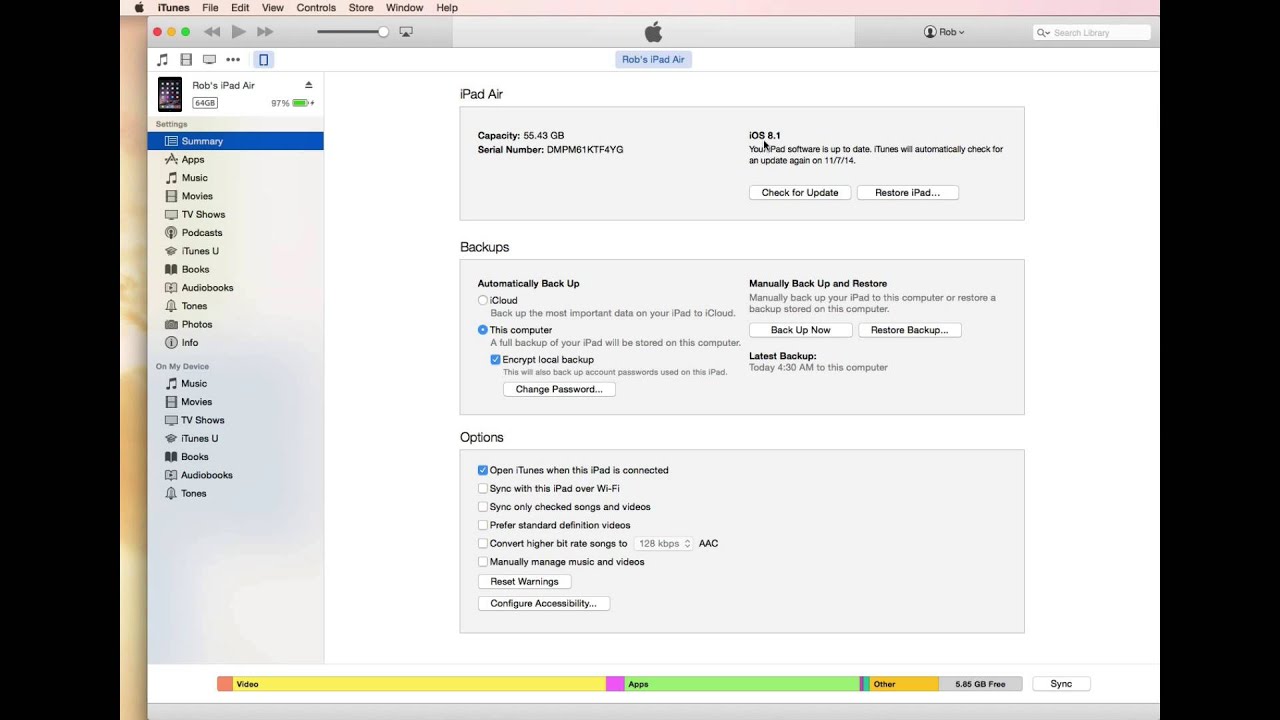The height and width of the screenshot is (720, 1280).
Task: Click the Rewind playback button
Action: pyautogui.click(x=212, y=32)
